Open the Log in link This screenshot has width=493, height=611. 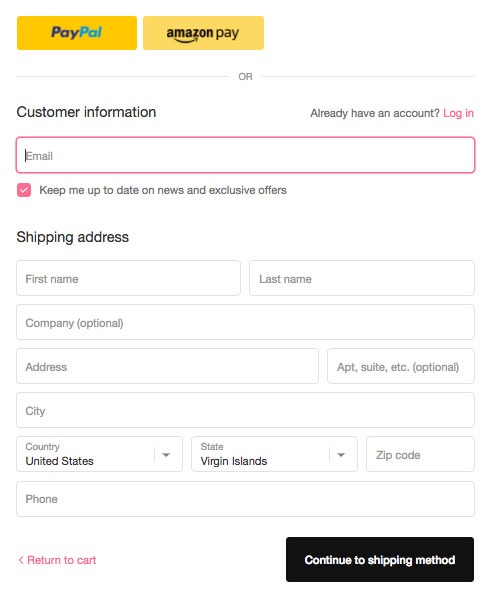[x=458, y=113]
